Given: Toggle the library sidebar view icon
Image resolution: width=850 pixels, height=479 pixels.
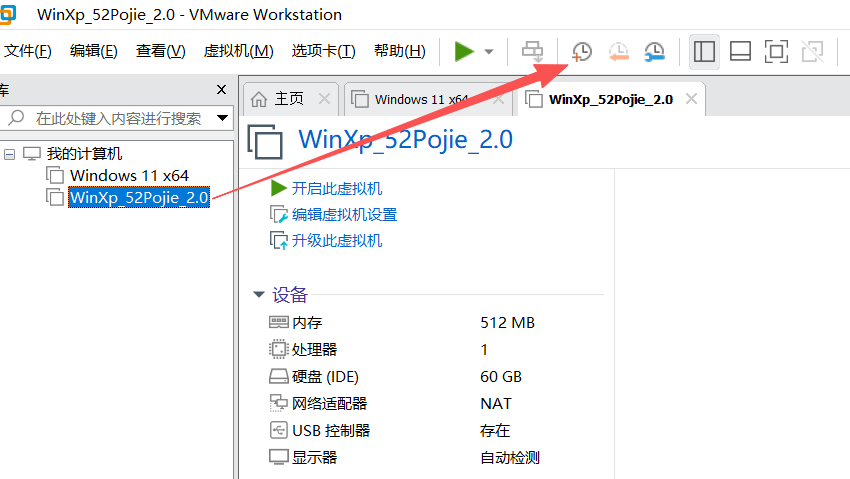Looking at the screenshot, I should coord(704,51).
